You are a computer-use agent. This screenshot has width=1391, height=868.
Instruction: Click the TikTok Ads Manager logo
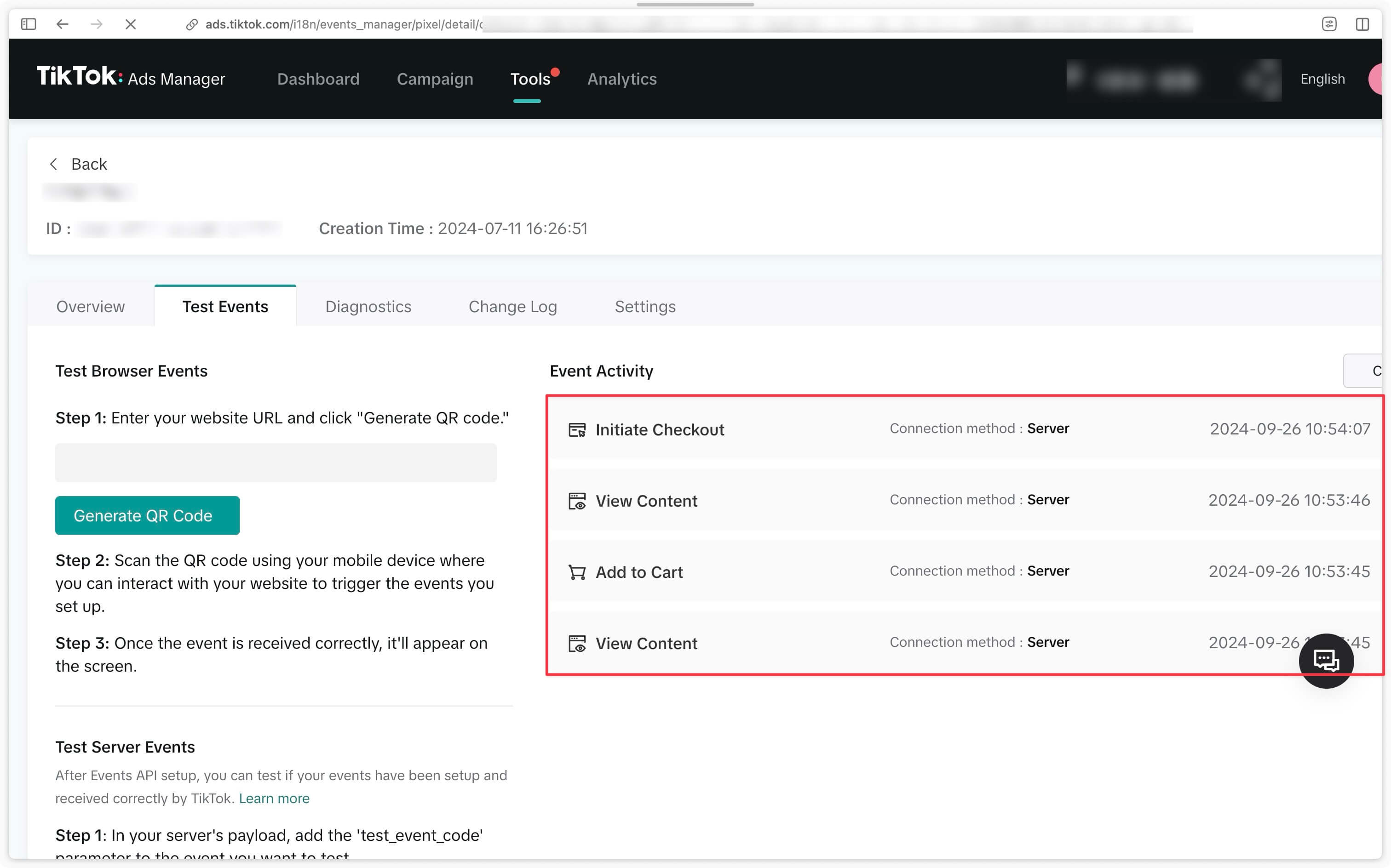(130, 78)
